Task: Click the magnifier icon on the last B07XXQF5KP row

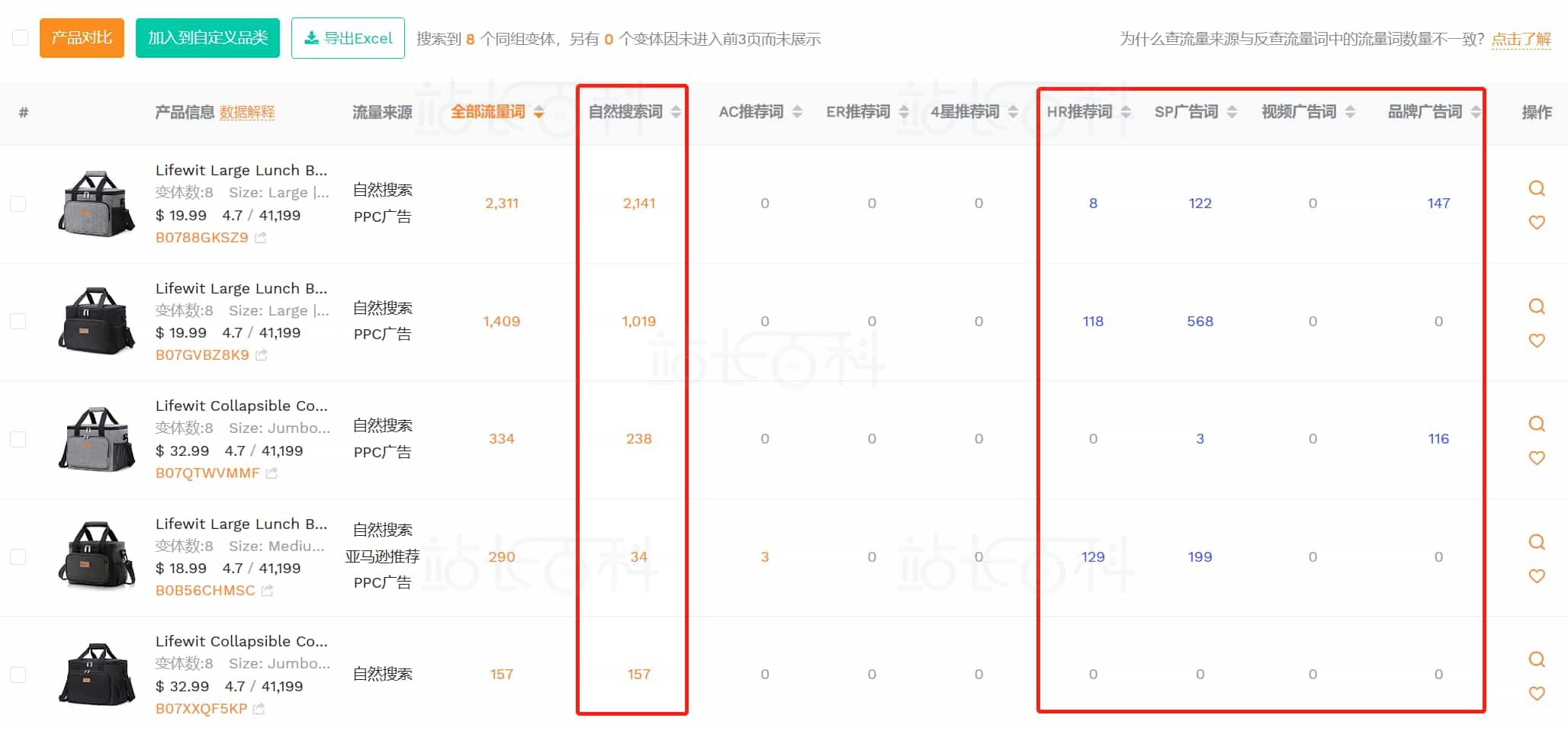Action: pos(1536,659)
